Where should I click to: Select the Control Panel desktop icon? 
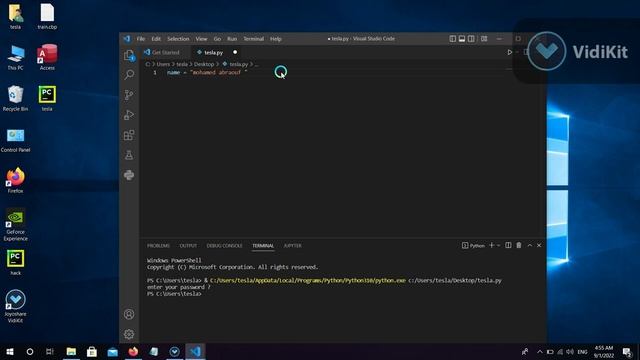pyautogui.click(x=16, y=140)
